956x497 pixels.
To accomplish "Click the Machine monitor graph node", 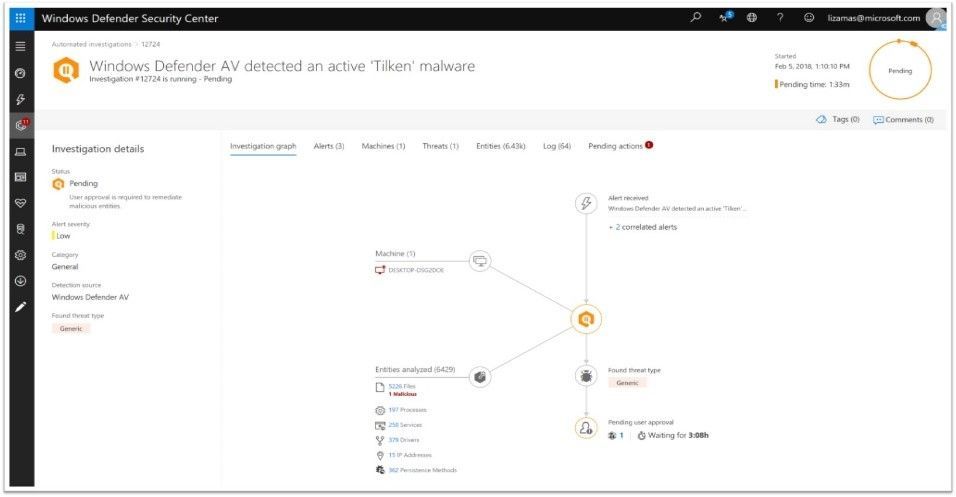I will point(480,261).
